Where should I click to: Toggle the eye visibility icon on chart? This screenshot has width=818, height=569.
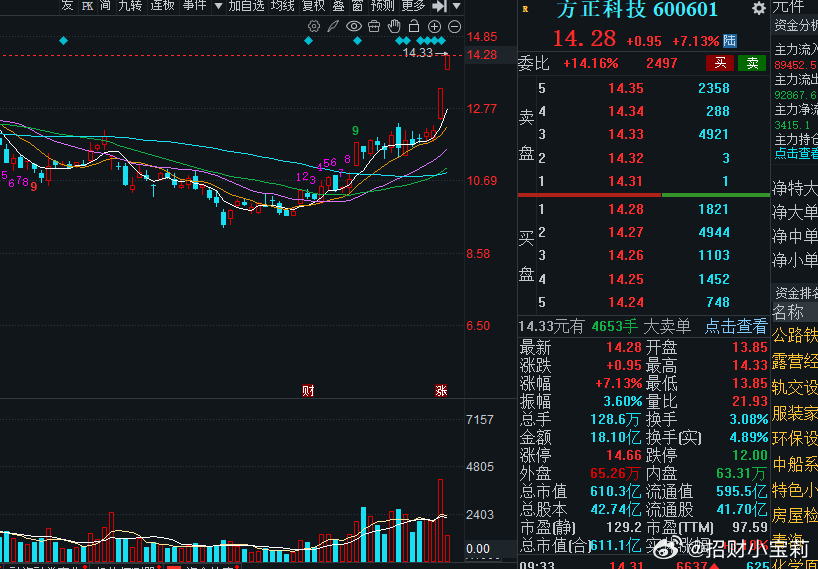[x=354, y=26]
